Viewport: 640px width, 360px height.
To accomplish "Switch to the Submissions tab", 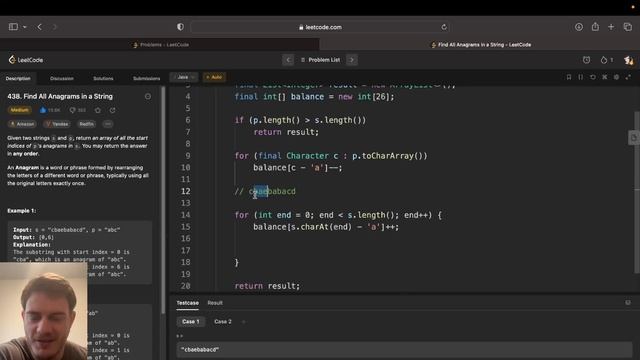I will 147,78.
